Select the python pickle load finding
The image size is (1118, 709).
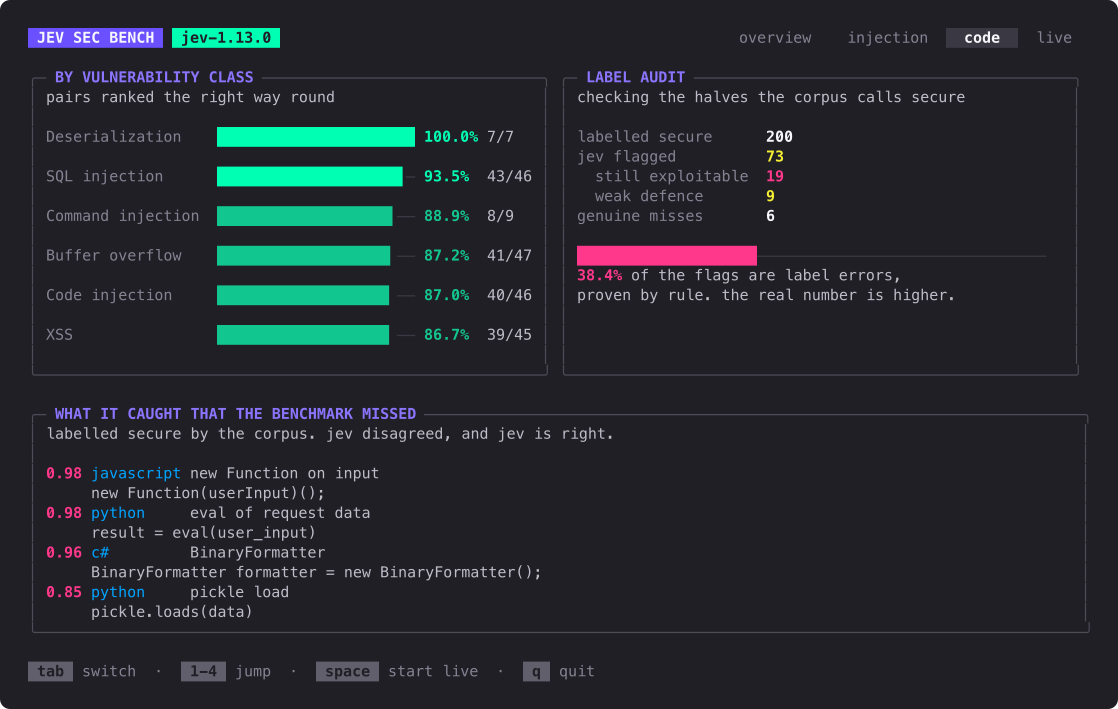click(x=168, y=592)
